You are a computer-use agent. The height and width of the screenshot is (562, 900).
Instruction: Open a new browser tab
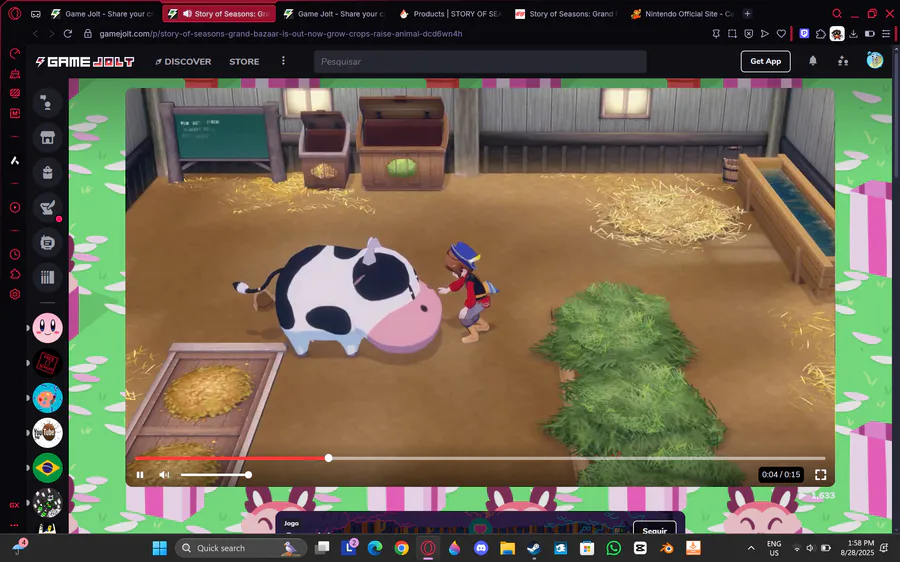point(747,14)
